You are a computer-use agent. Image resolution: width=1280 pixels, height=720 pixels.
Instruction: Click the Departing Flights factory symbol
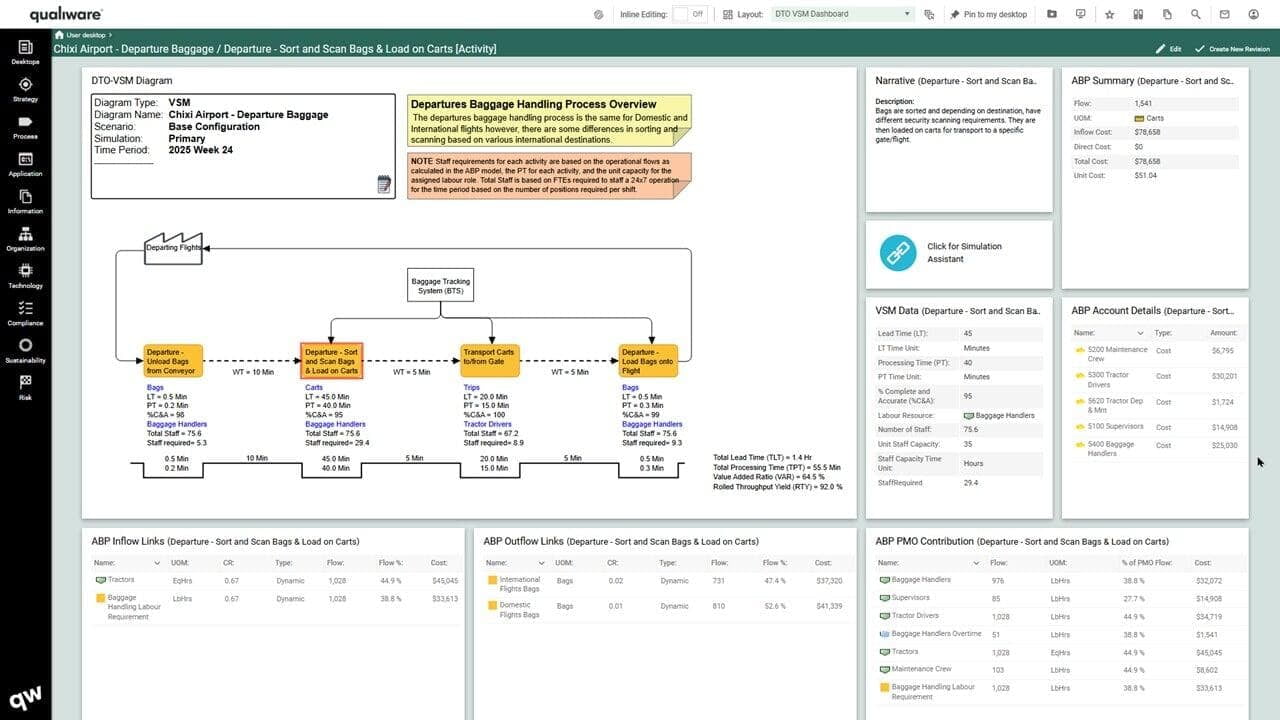point(173,247)
